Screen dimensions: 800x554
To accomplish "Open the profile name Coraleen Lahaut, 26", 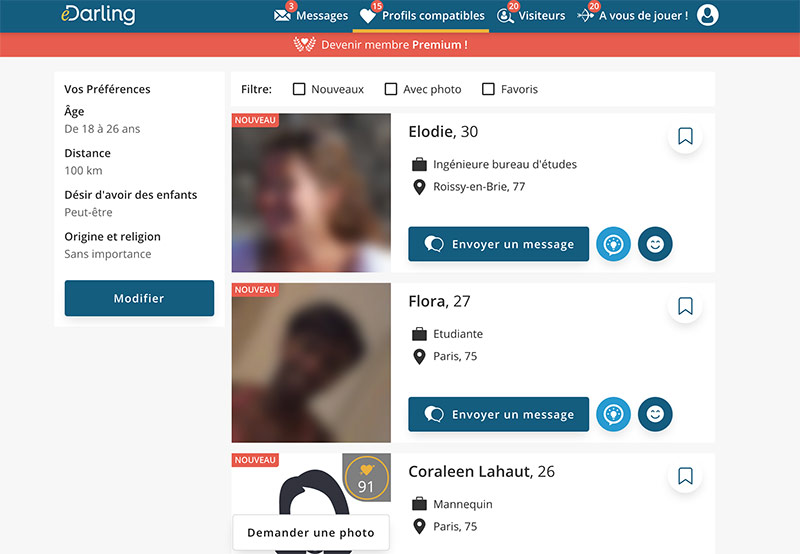I will click(481, 471).
